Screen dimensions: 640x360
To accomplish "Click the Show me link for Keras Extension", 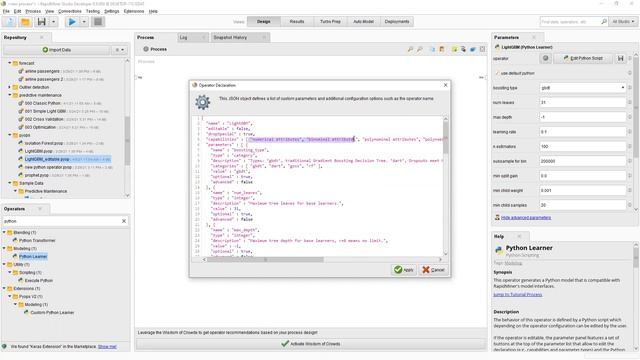I will (107, 347).
